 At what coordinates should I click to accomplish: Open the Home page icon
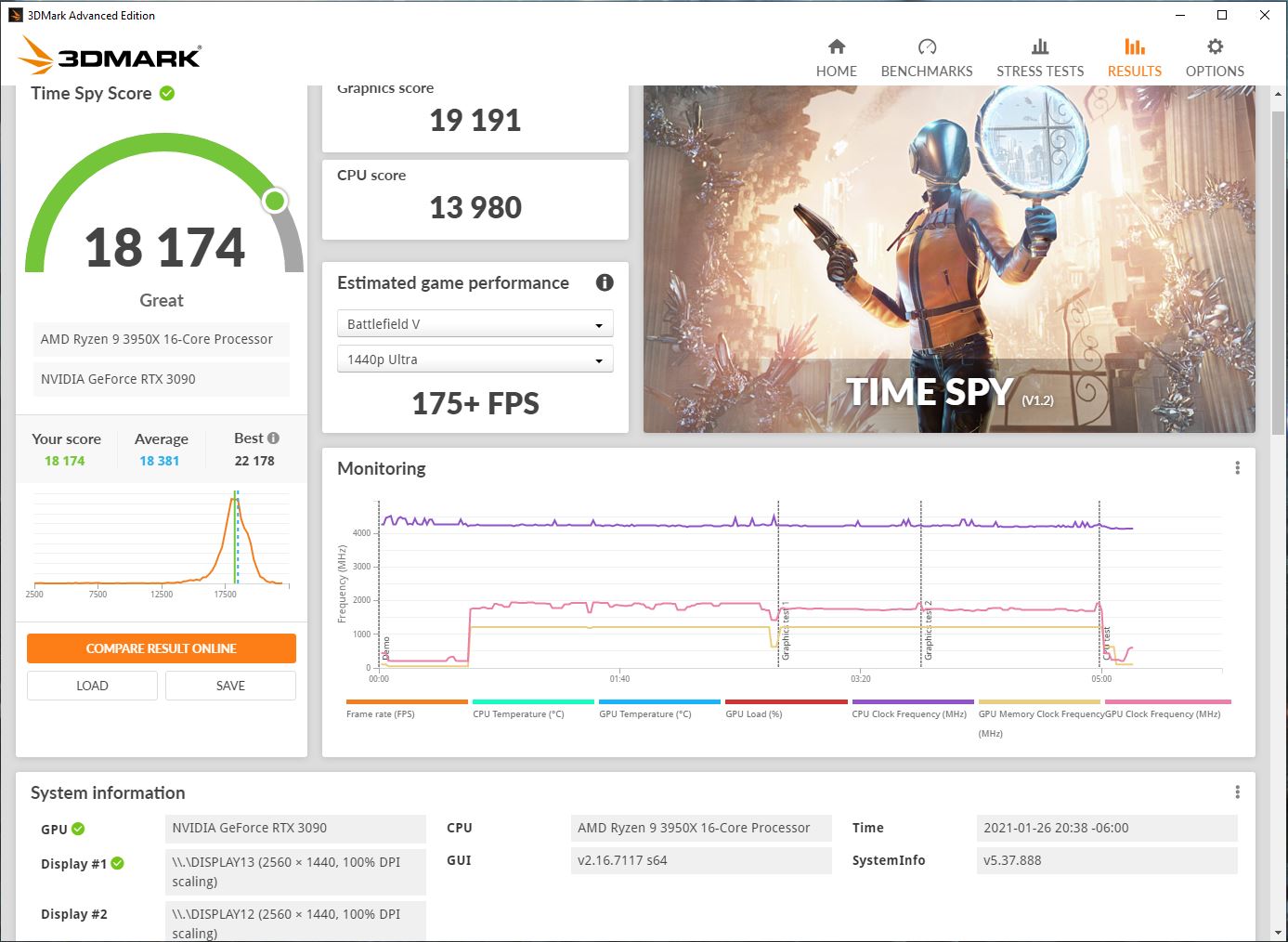point(836,47)
